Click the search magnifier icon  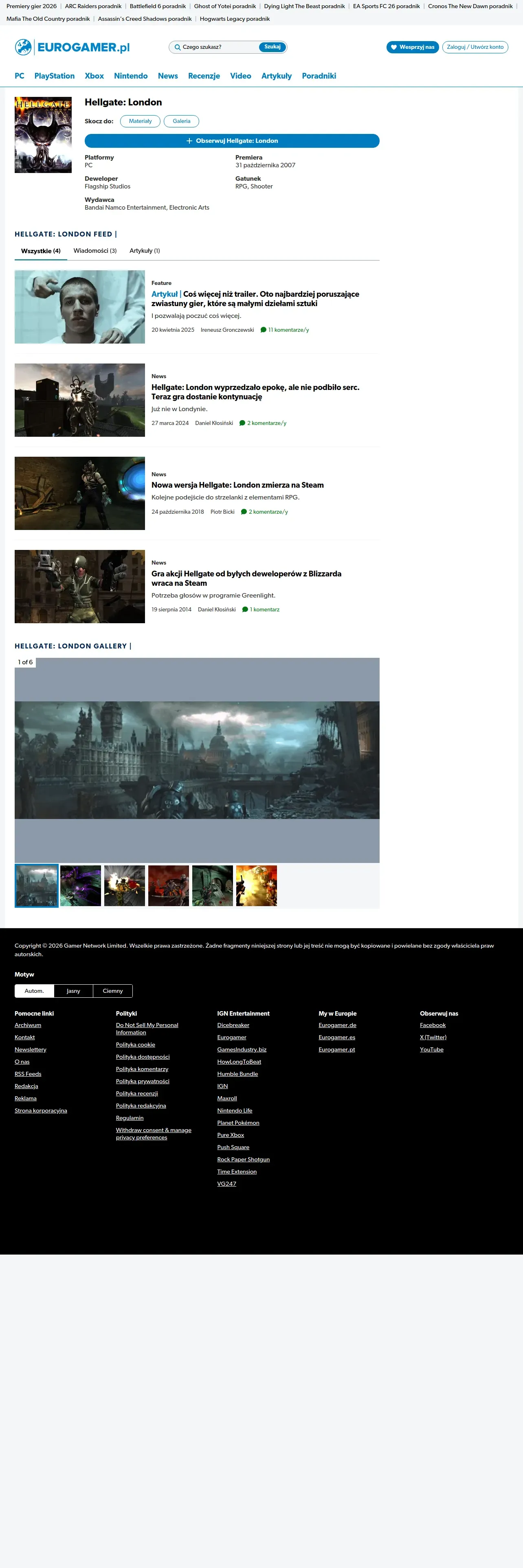point(177,47)
